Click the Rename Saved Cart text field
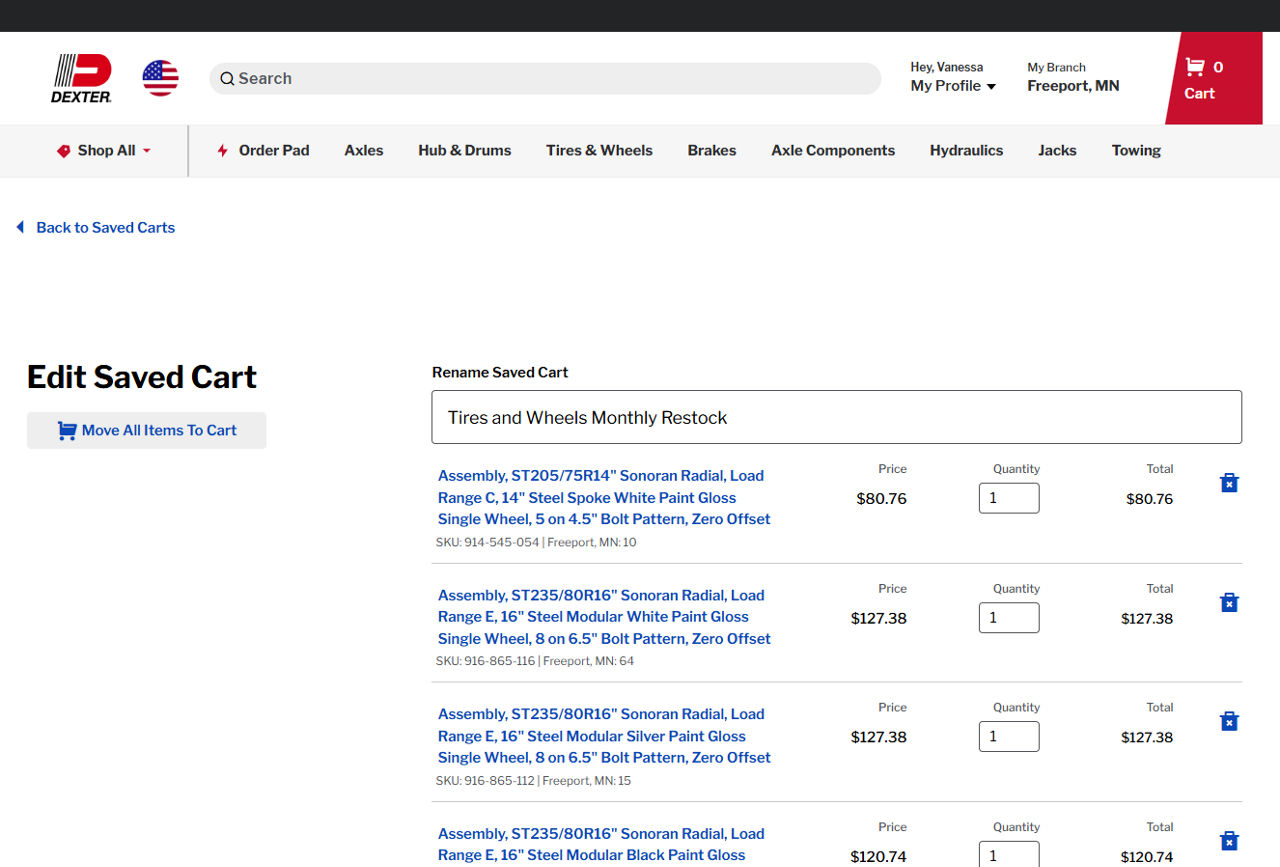The image size is (1280, 867). click(837, 417)
